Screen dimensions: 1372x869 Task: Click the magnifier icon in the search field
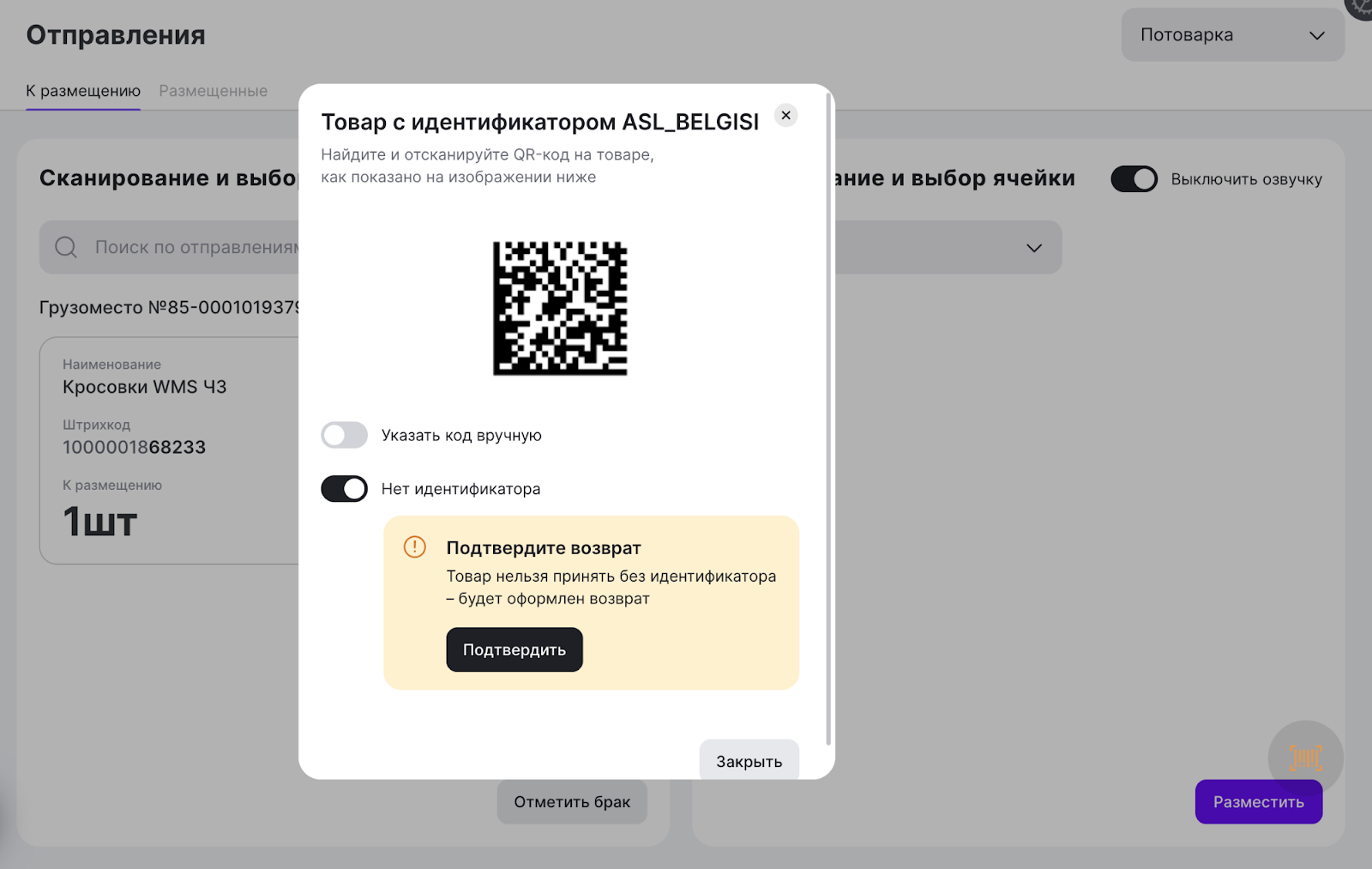(x=66, y=248)
